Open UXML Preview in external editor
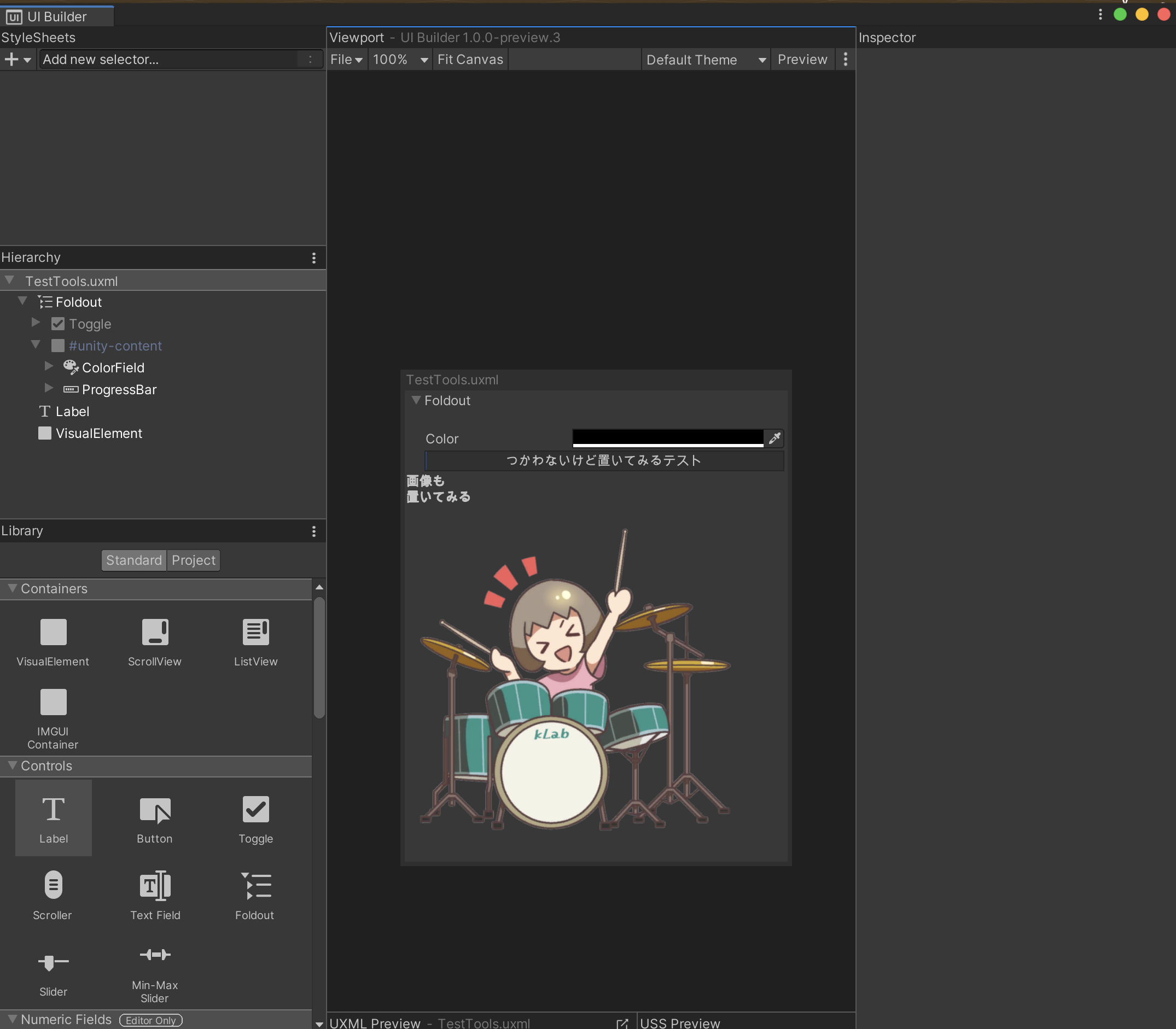This screenshot has width=1176, height=1029. 622,1023
